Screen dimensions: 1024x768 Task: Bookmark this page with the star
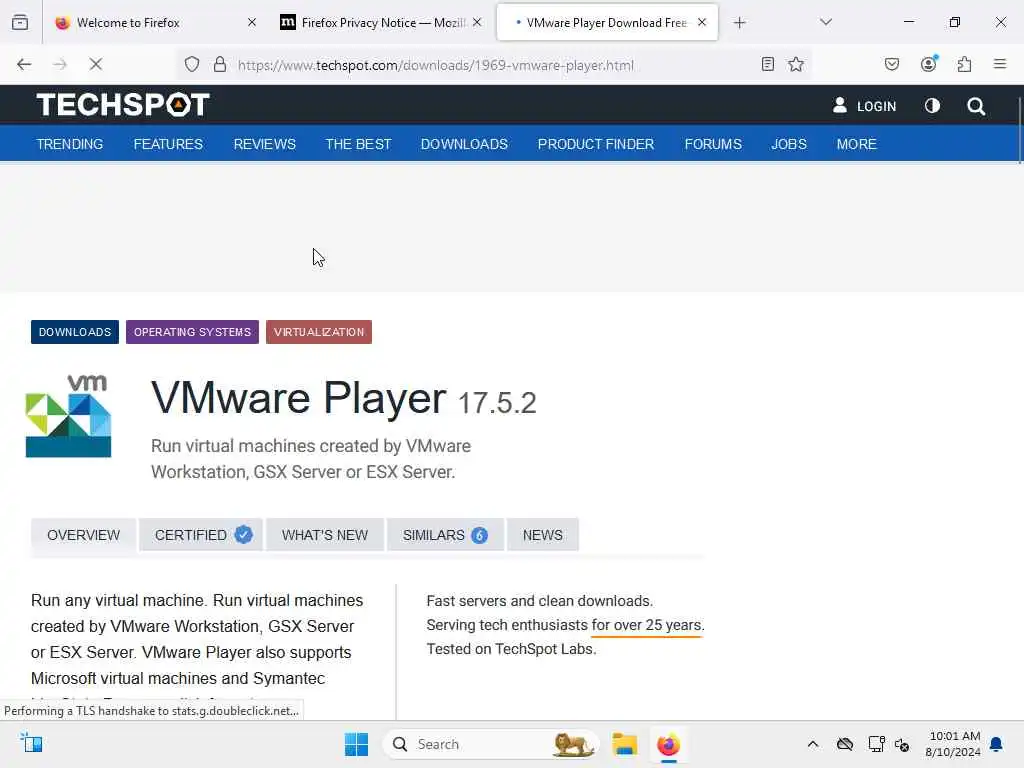795,64
